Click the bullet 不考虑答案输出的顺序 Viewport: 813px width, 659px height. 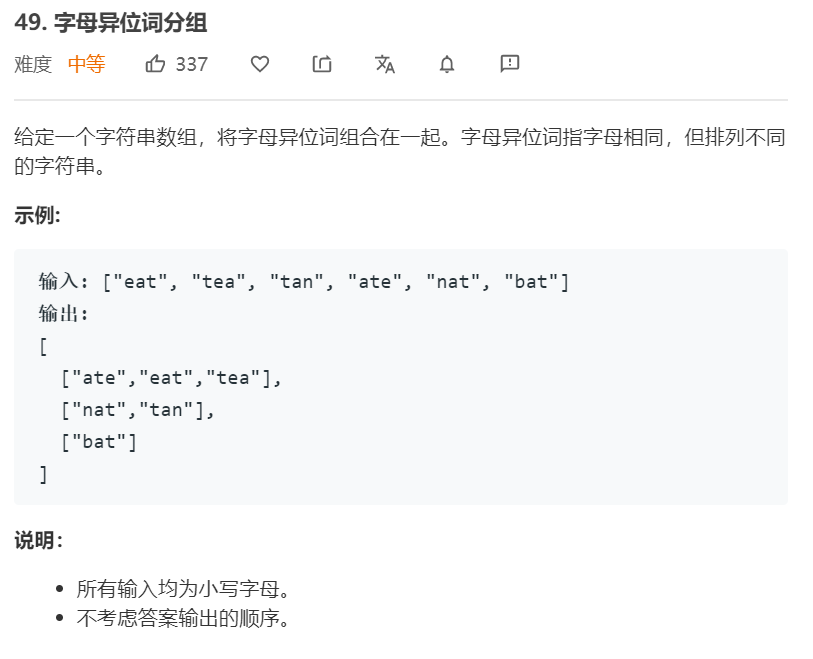tap(186, 618)
